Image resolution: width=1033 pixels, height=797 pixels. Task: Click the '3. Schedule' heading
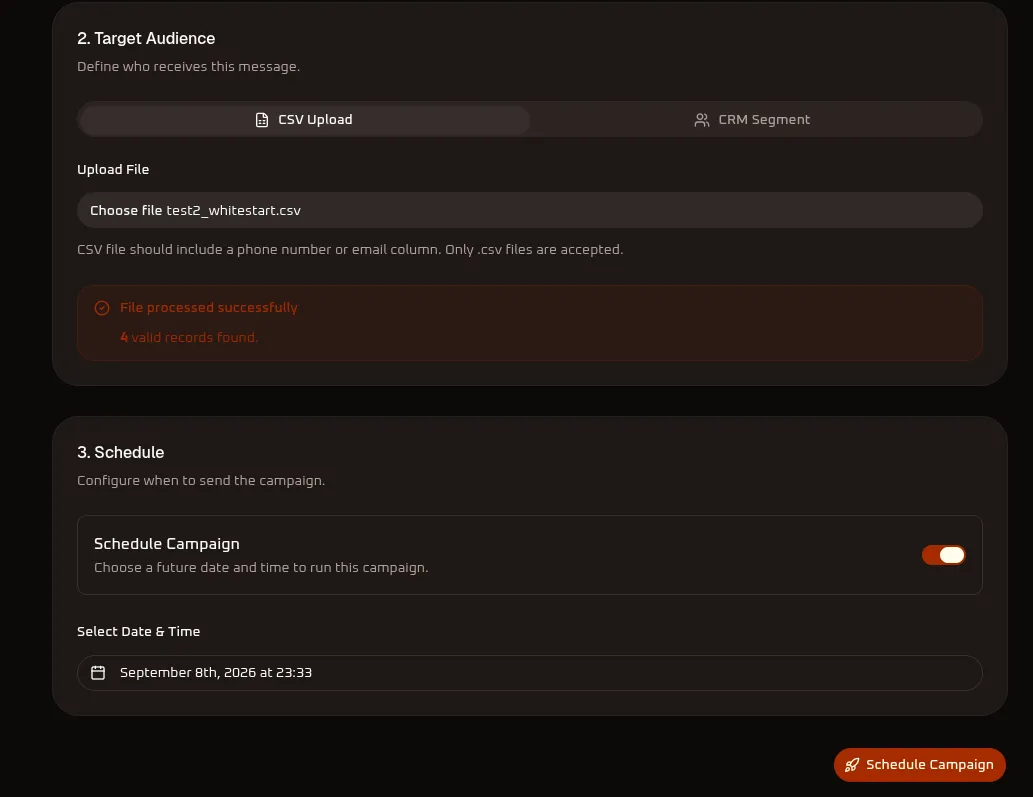pyautogui.click(x=121, y=452)
